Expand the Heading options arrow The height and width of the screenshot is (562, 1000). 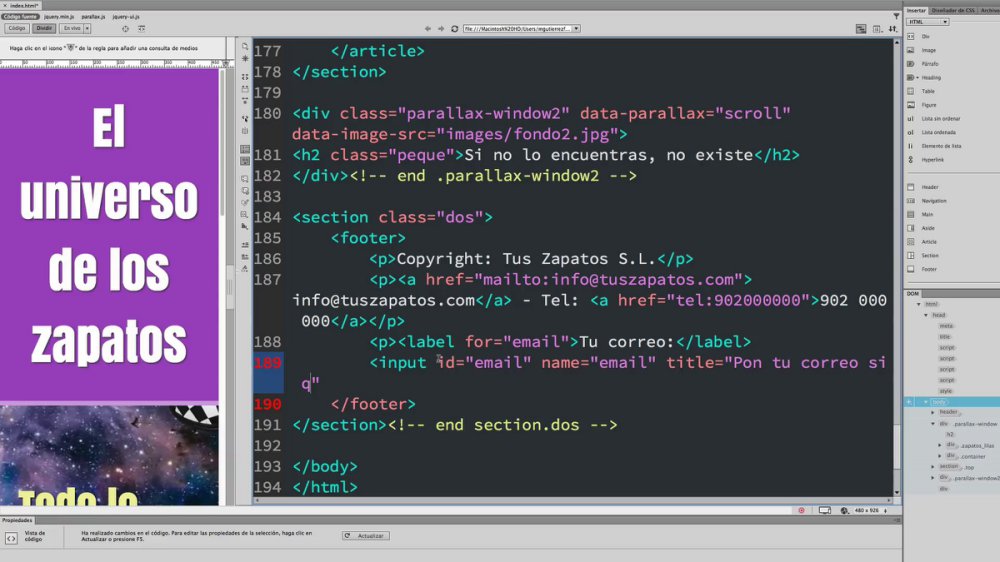click(918, 78)
